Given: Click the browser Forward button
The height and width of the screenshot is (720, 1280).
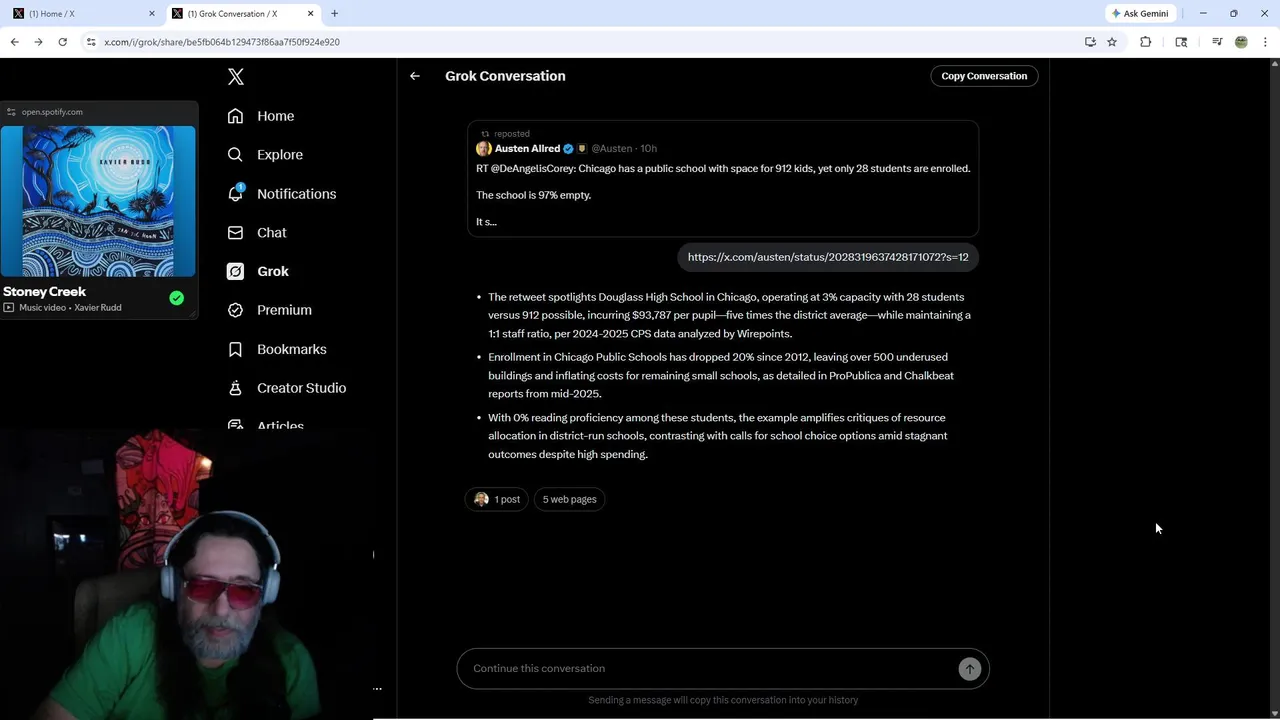Looking at the screenshot, I should click(x=38, y=42).
